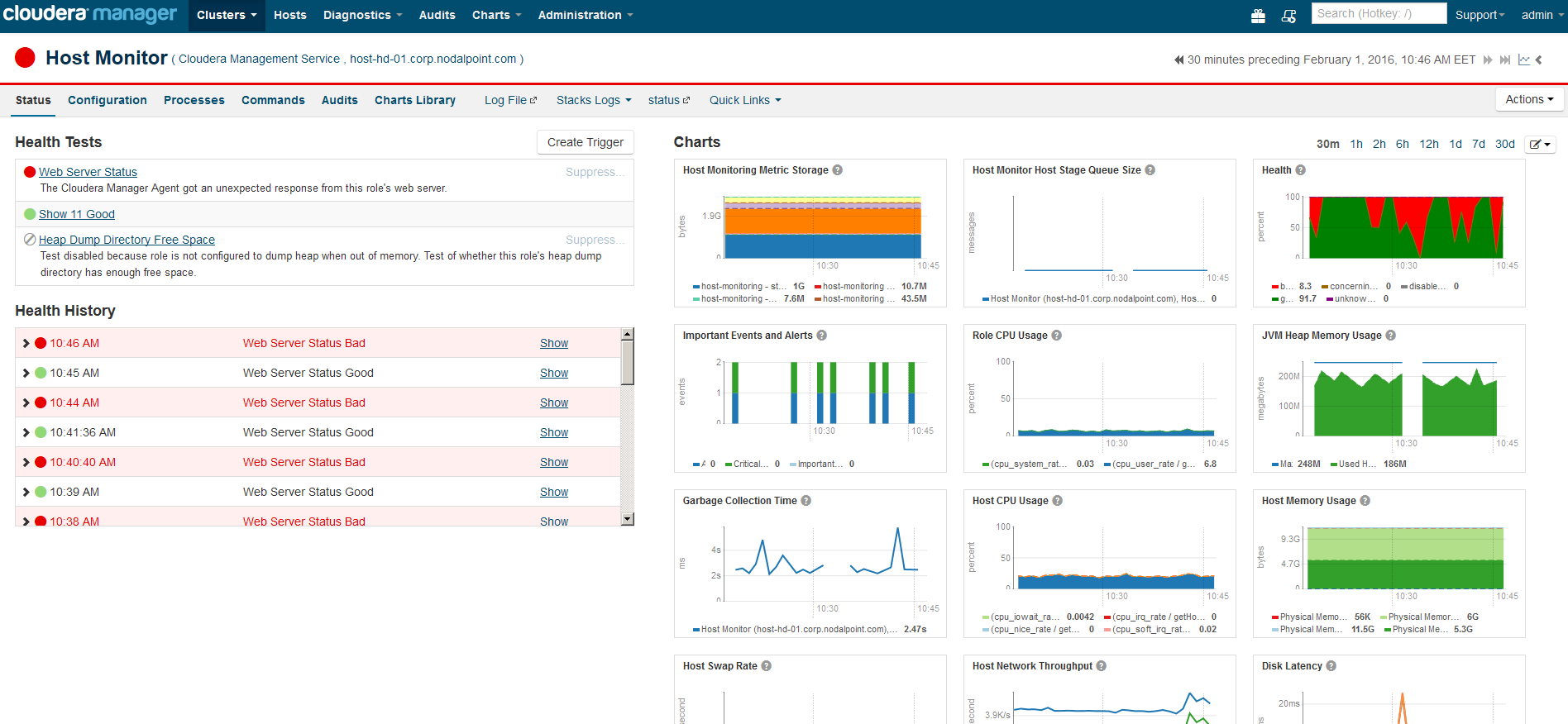Switch to the Configuration tab
Image resolution: width=1568 pixels, height=724 pixels.
coord(108,100)
